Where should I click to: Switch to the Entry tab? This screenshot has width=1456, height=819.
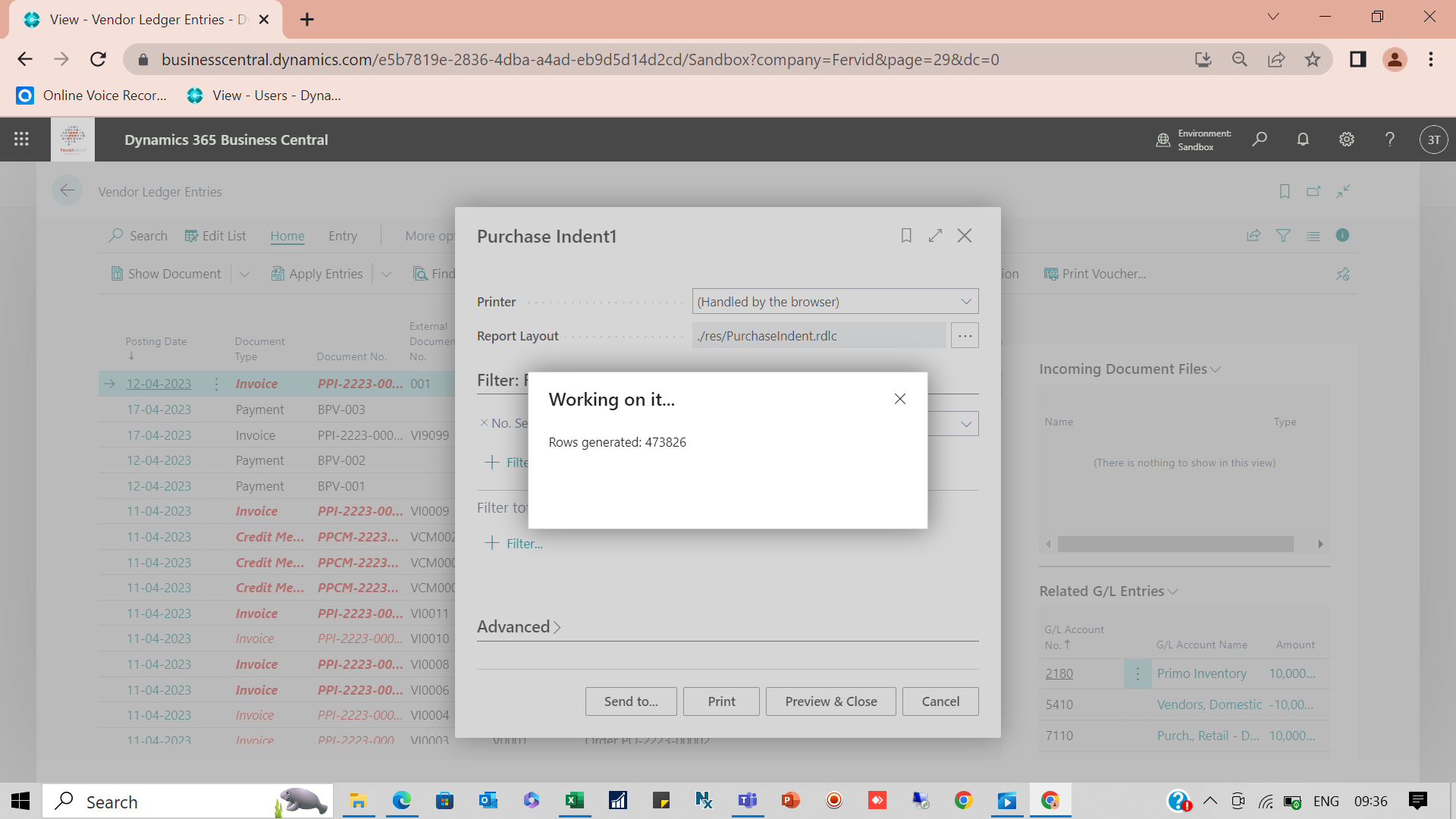click(x=343, y=236)
